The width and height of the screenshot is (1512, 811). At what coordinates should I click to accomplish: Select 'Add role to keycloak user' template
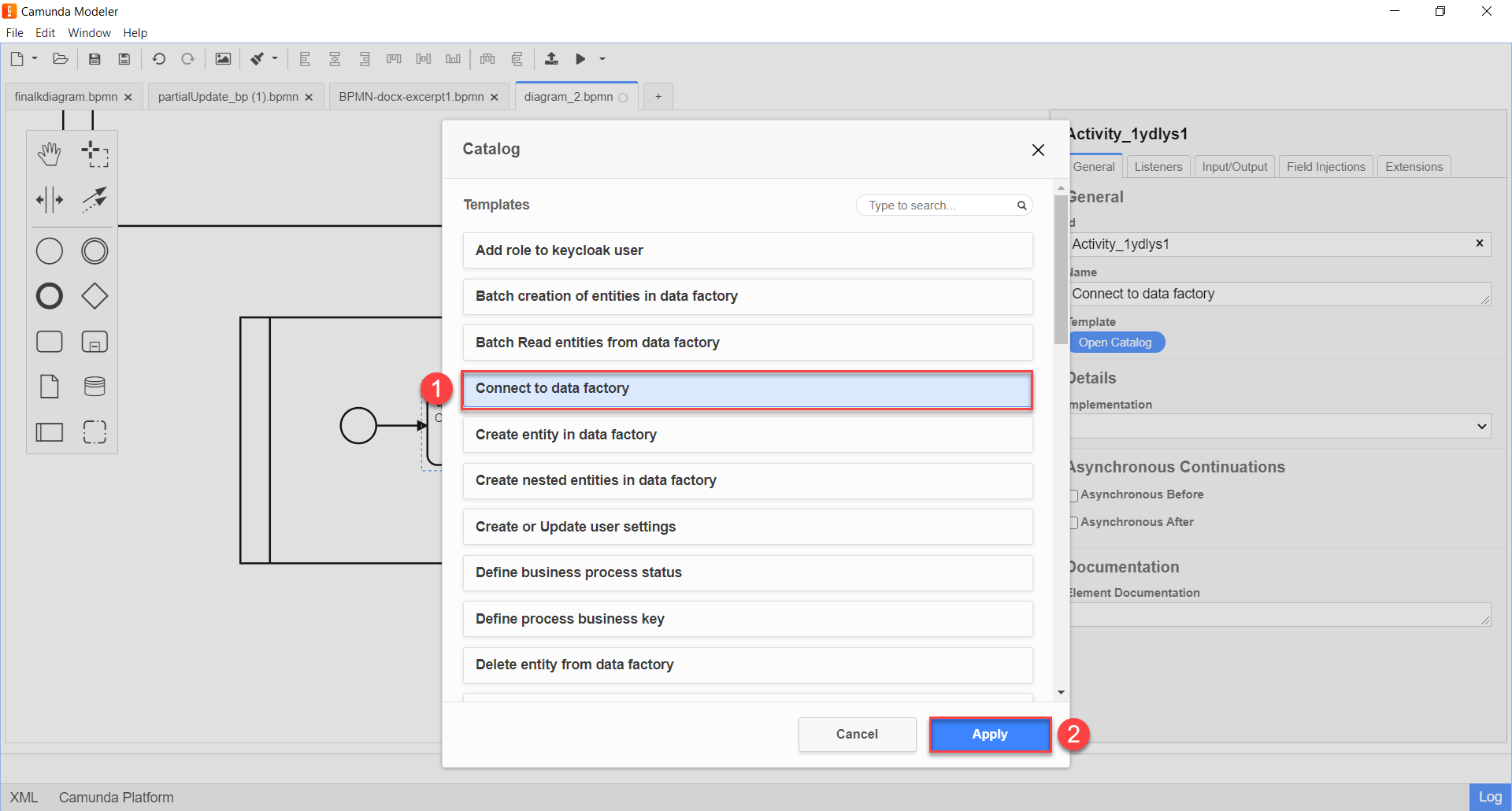pos(747,250)
